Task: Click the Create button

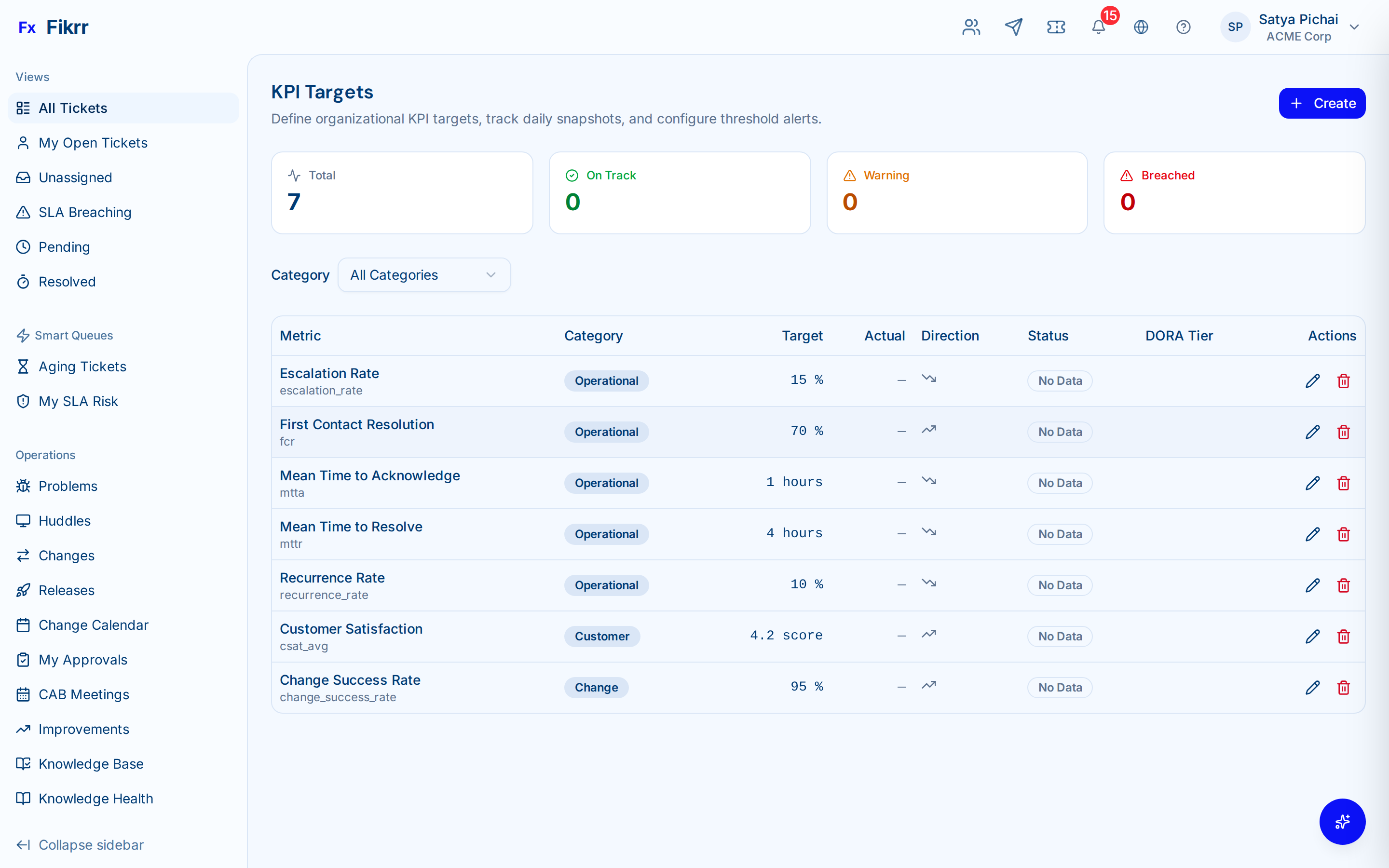Action: pyautogui.click(x=1322, y=103)
